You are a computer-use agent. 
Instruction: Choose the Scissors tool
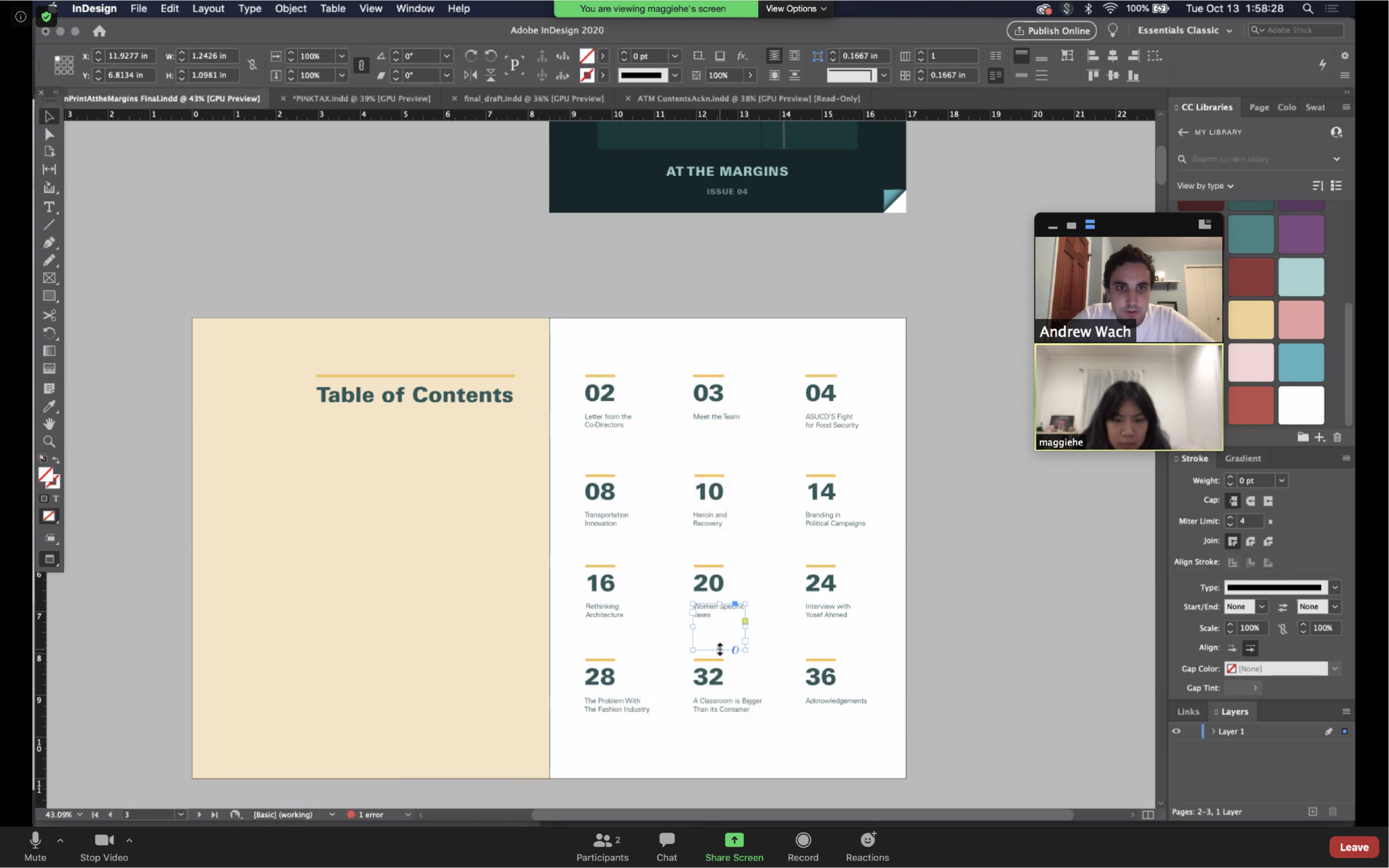tap(49, 315)
